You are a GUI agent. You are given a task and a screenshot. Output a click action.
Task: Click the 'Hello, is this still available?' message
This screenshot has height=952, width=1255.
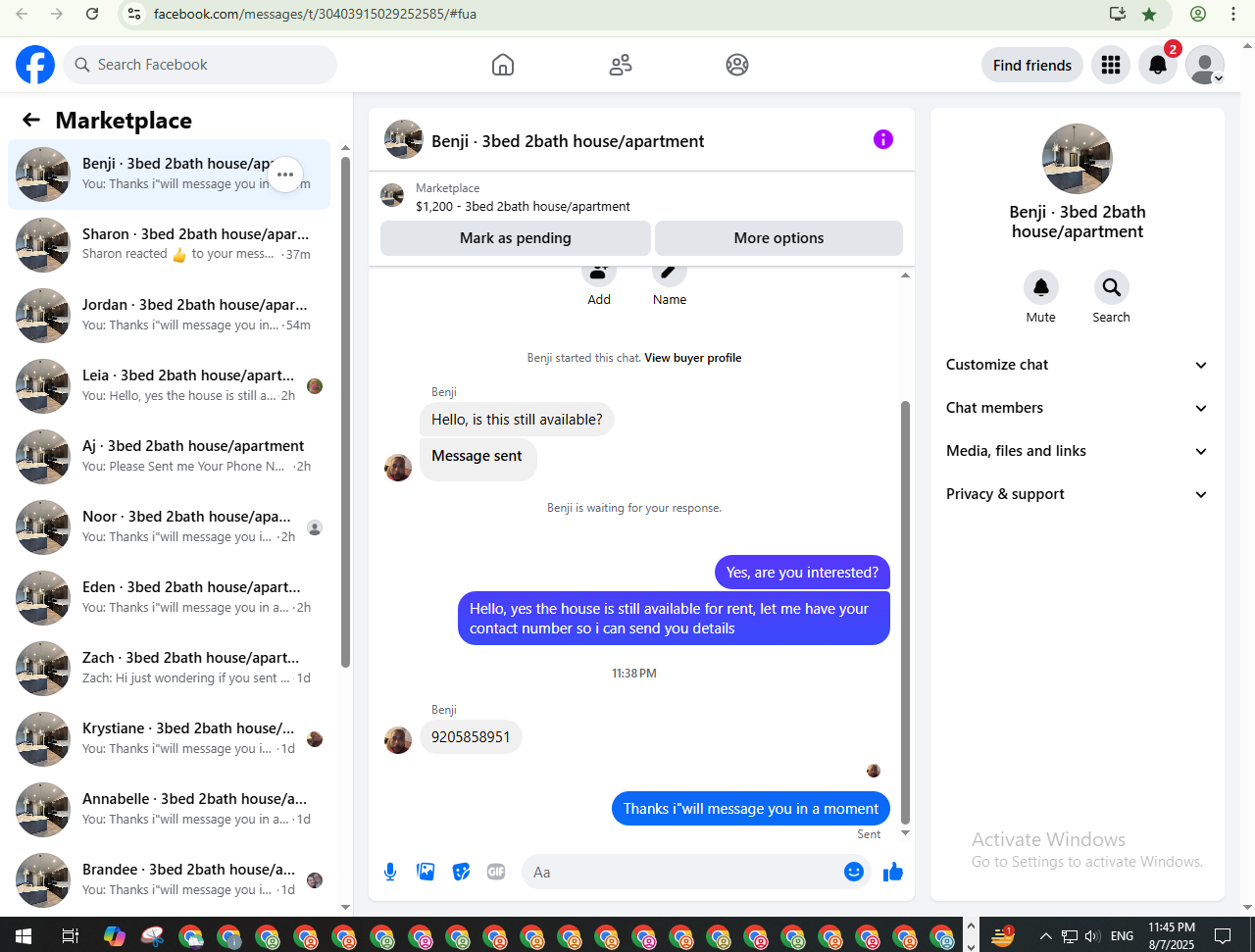517,420
